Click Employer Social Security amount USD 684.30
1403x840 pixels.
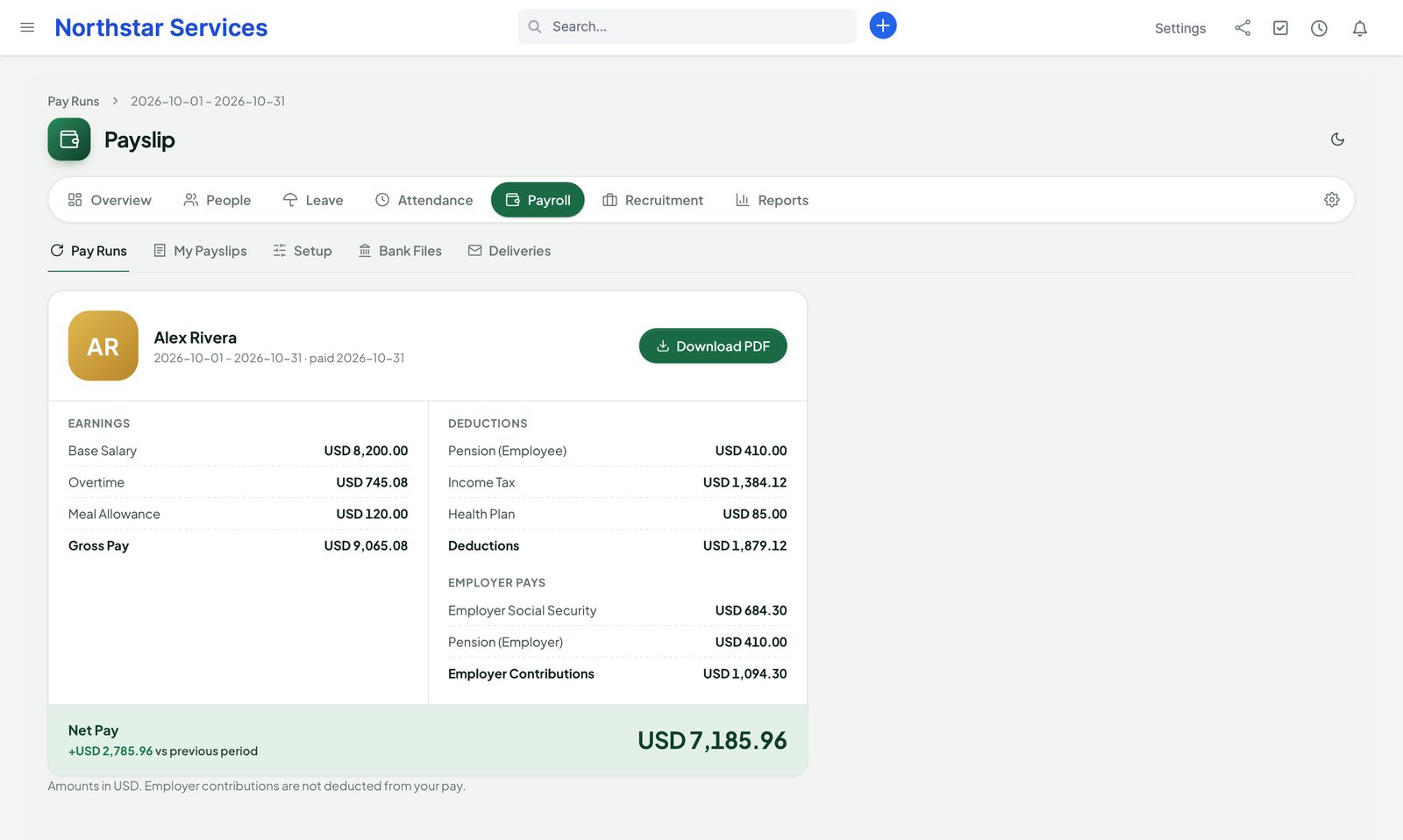[751, 610]
